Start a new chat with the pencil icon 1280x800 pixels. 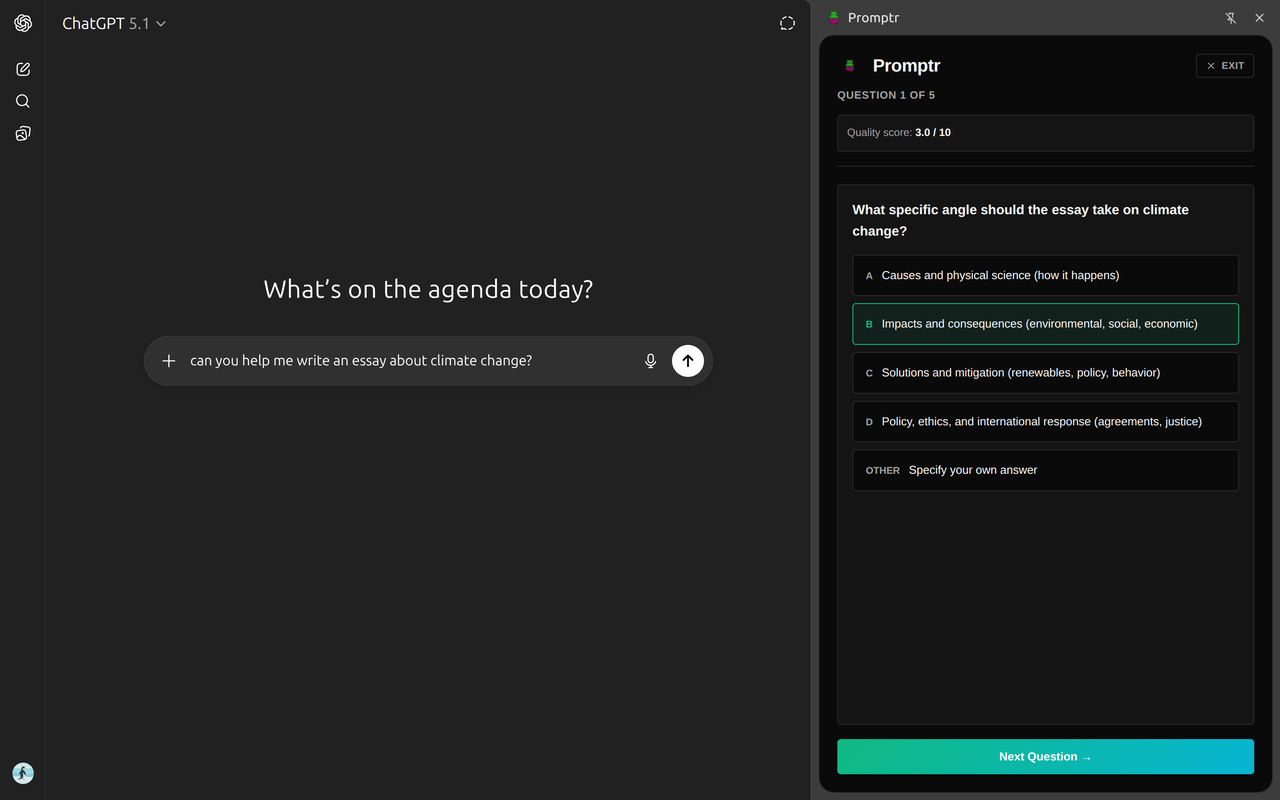pos(23,69)
